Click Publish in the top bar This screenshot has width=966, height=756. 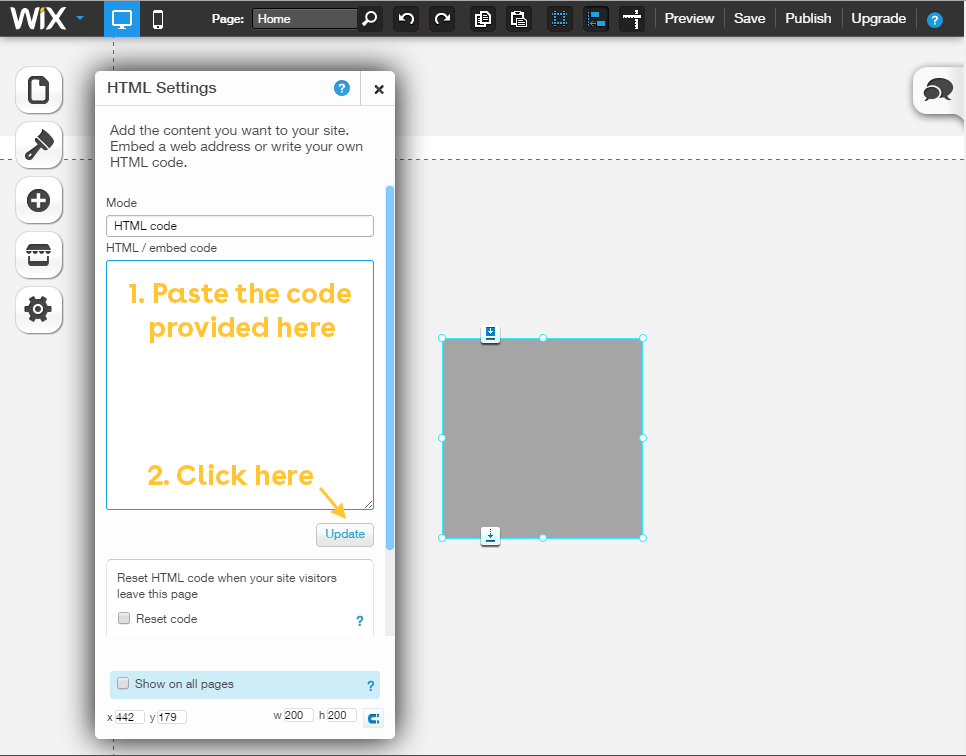coord(808,19)
